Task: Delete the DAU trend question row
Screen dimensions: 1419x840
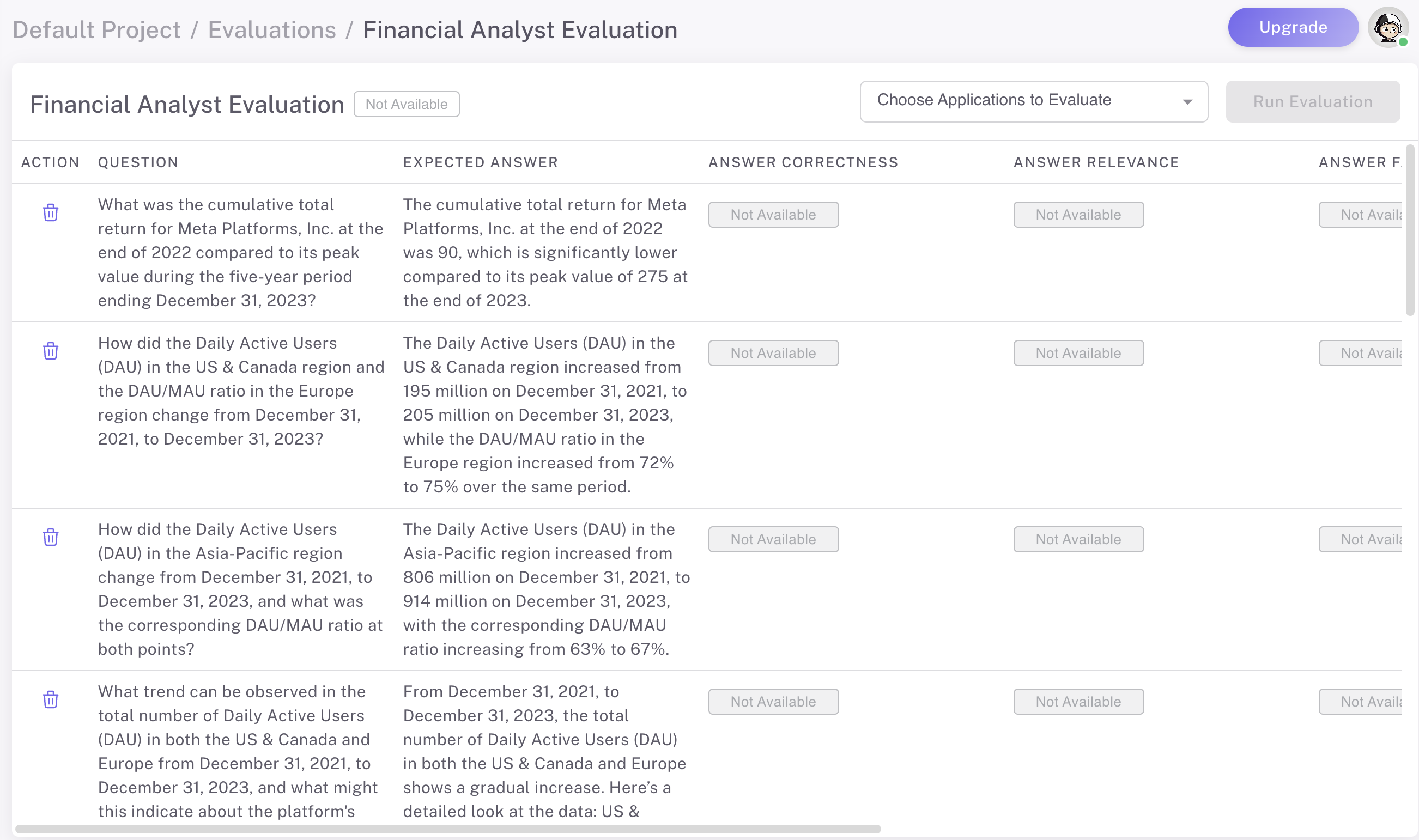Action: (x=50, y=699)
